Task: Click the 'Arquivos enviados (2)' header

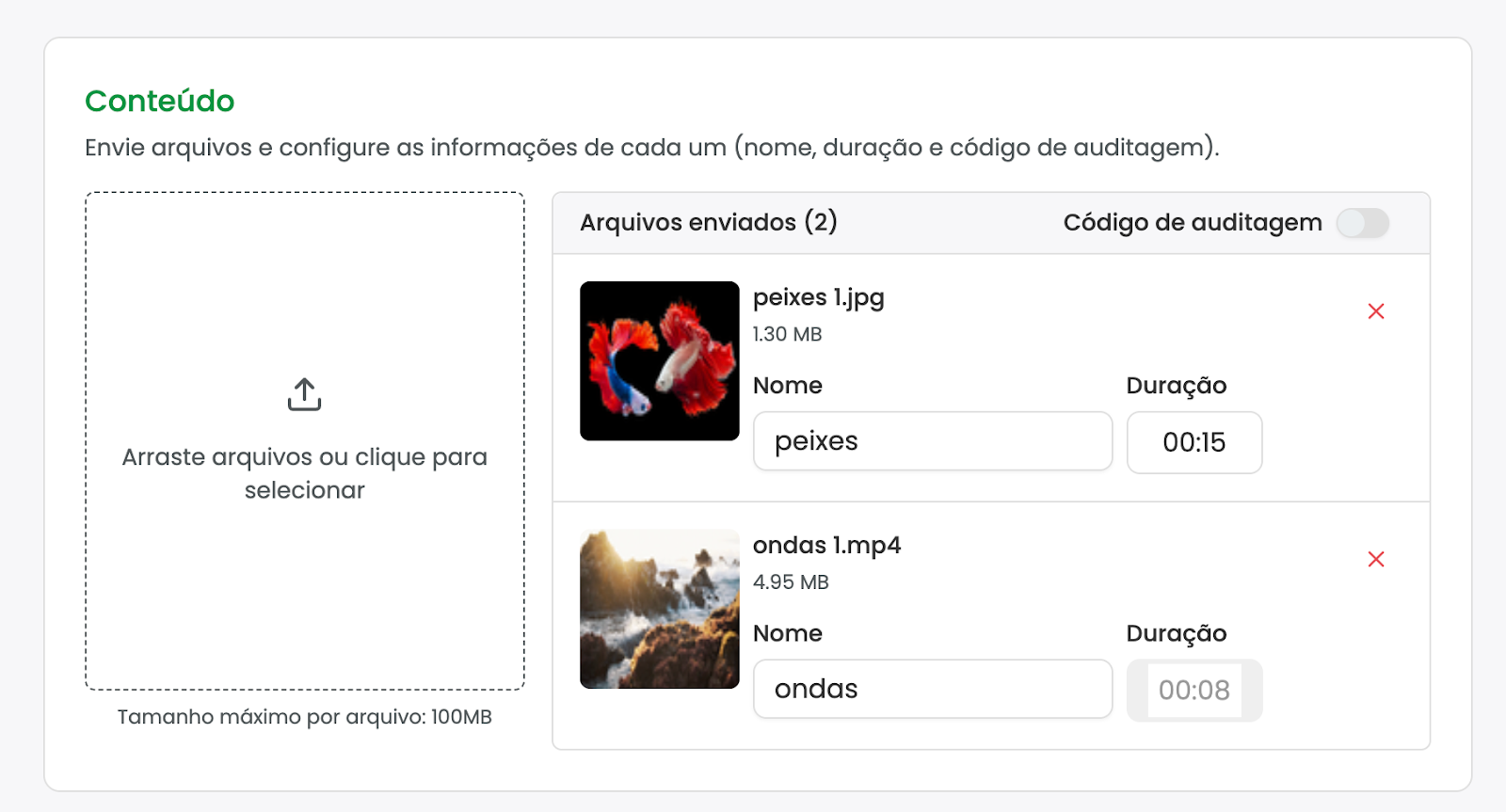Action: [x=708, y=222]
